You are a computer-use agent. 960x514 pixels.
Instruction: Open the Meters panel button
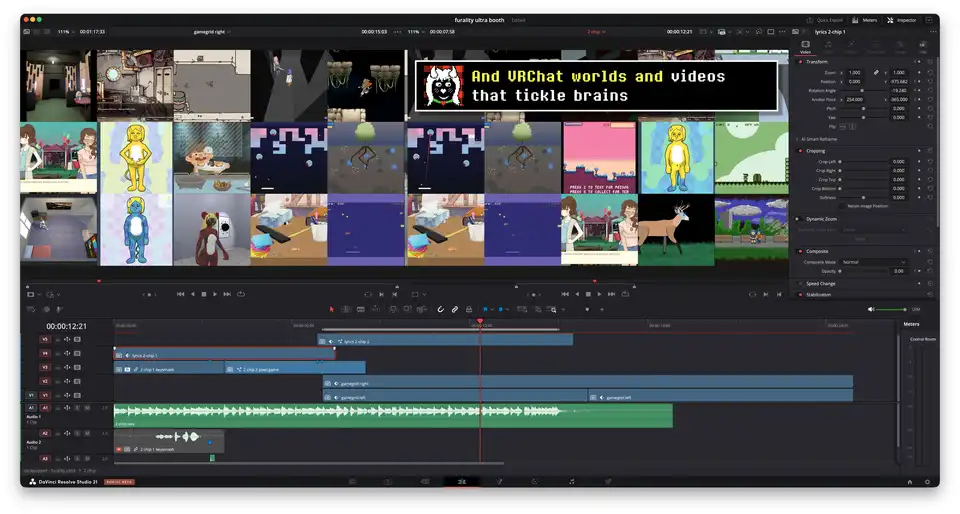(x=864, y=20)
